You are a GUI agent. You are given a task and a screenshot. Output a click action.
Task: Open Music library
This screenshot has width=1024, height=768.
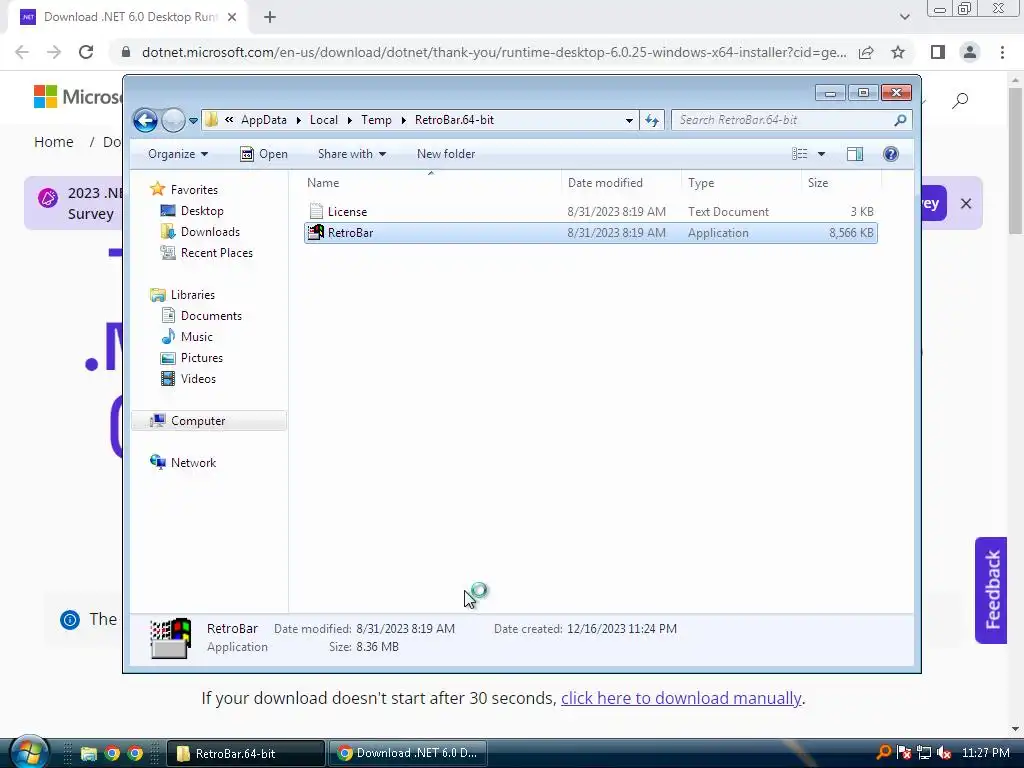pyautogui.click(x=197, y=337)
